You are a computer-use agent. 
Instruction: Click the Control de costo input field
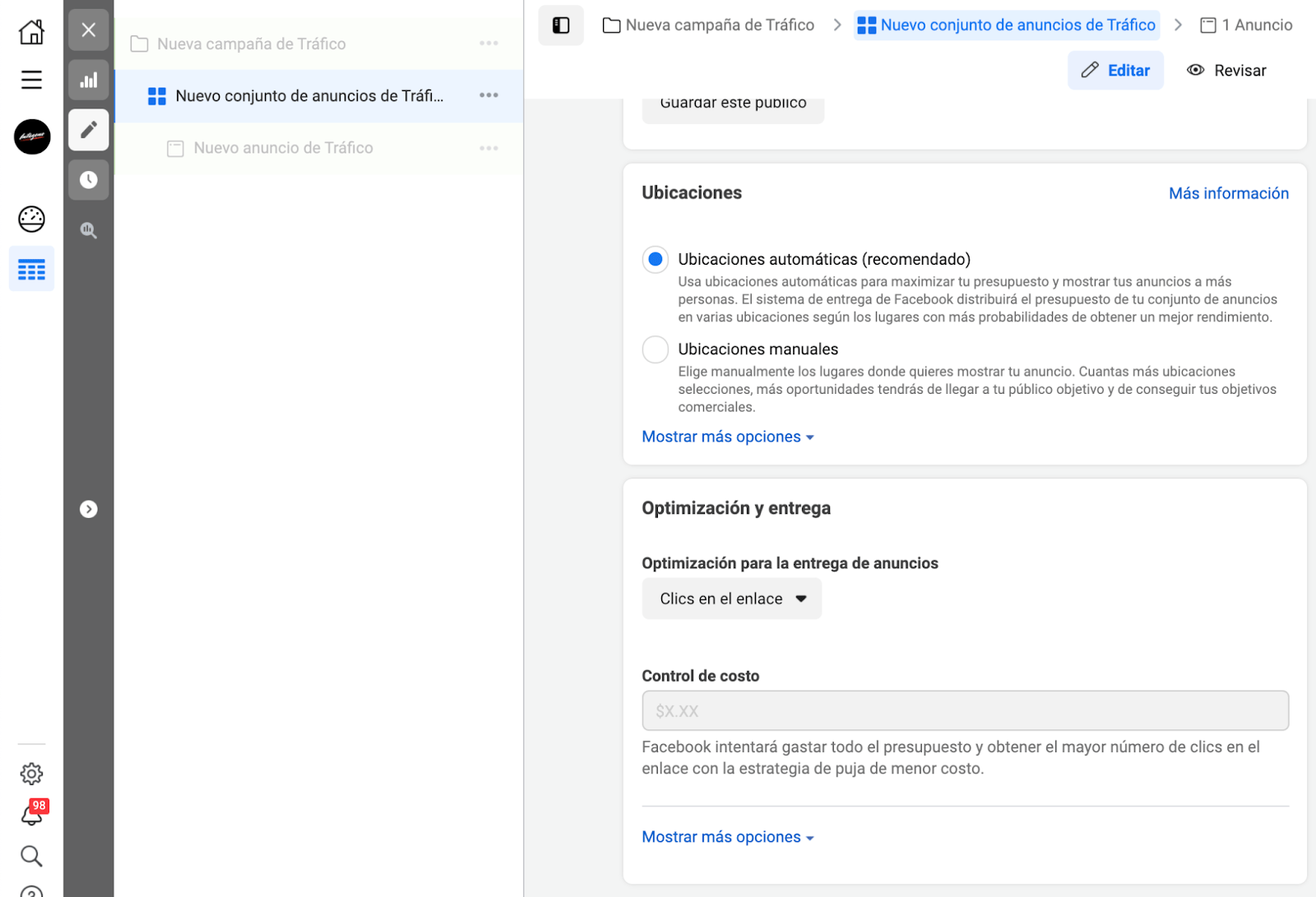(965, 711)
